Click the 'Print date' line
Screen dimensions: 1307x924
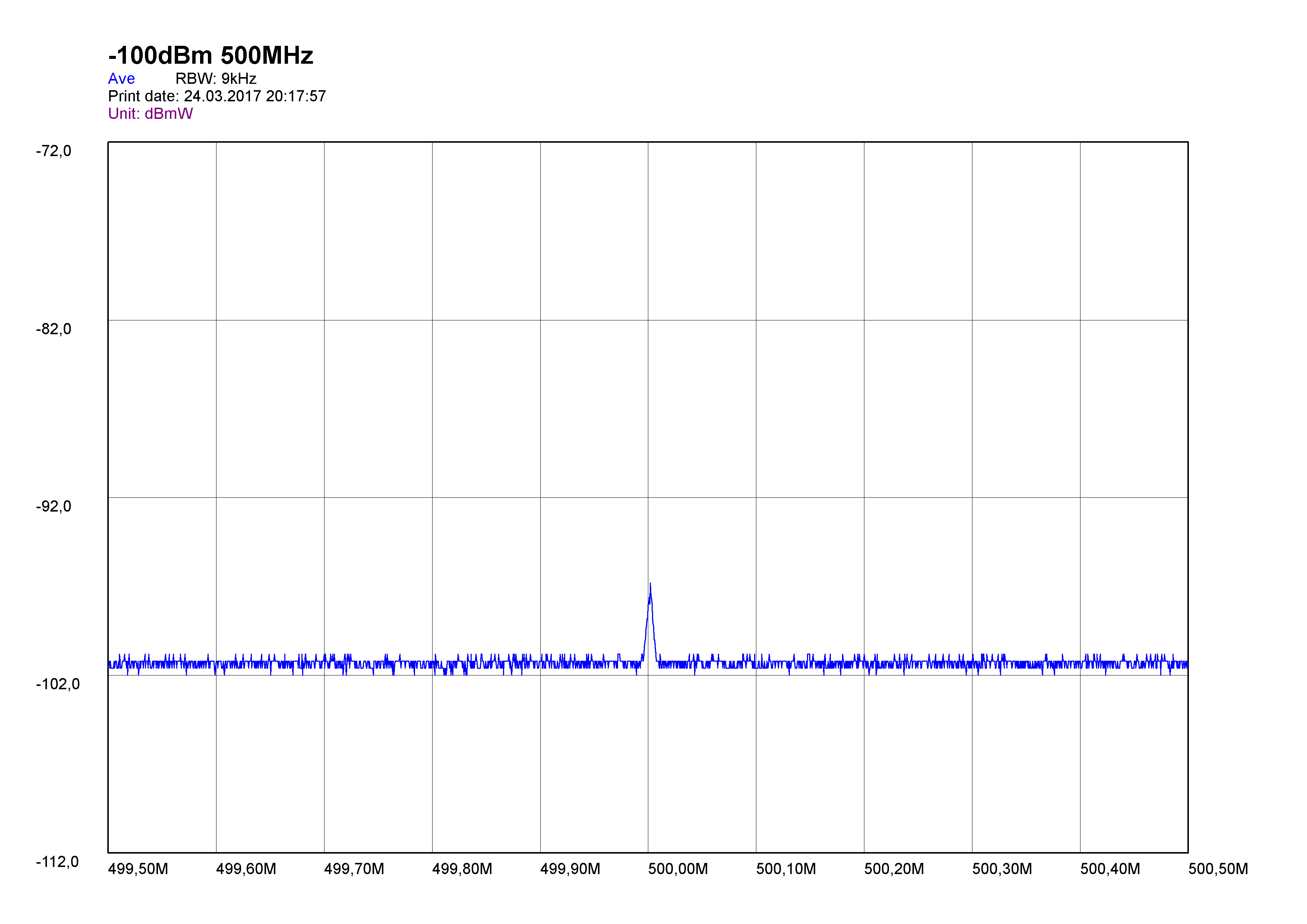tap(217, 96)
